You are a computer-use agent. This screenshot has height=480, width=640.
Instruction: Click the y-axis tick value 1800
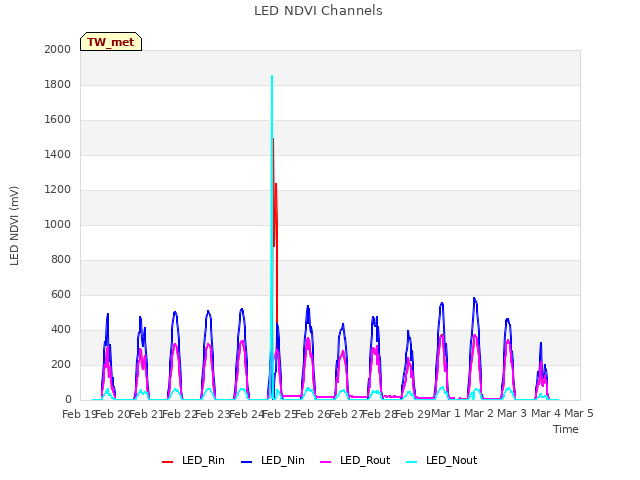click(58, 84)
